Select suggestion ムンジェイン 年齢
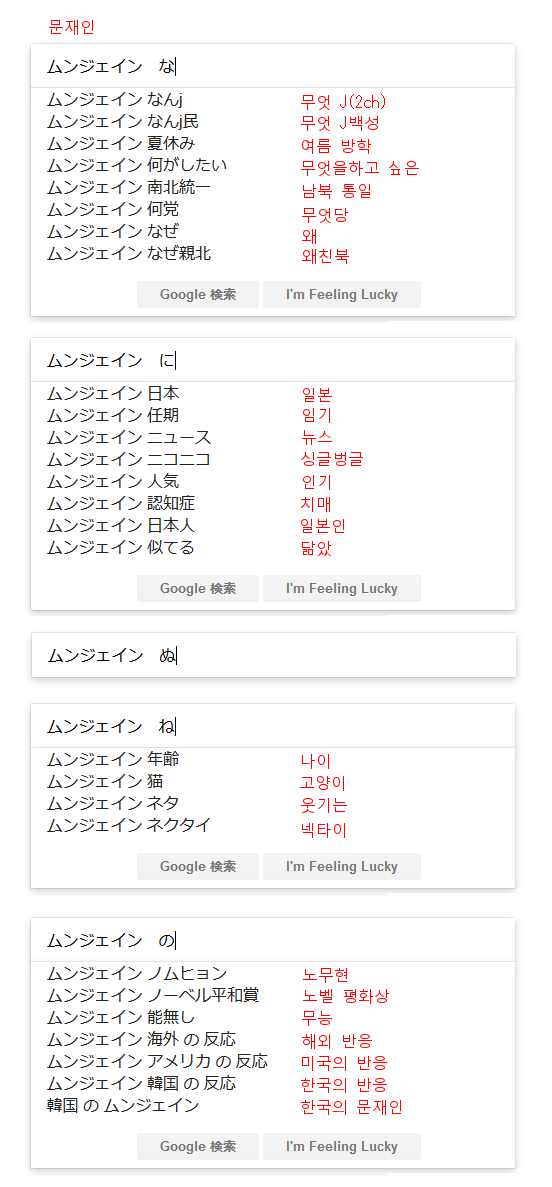The width and height of the screenshot is (552, 1187). pos(113,759)
